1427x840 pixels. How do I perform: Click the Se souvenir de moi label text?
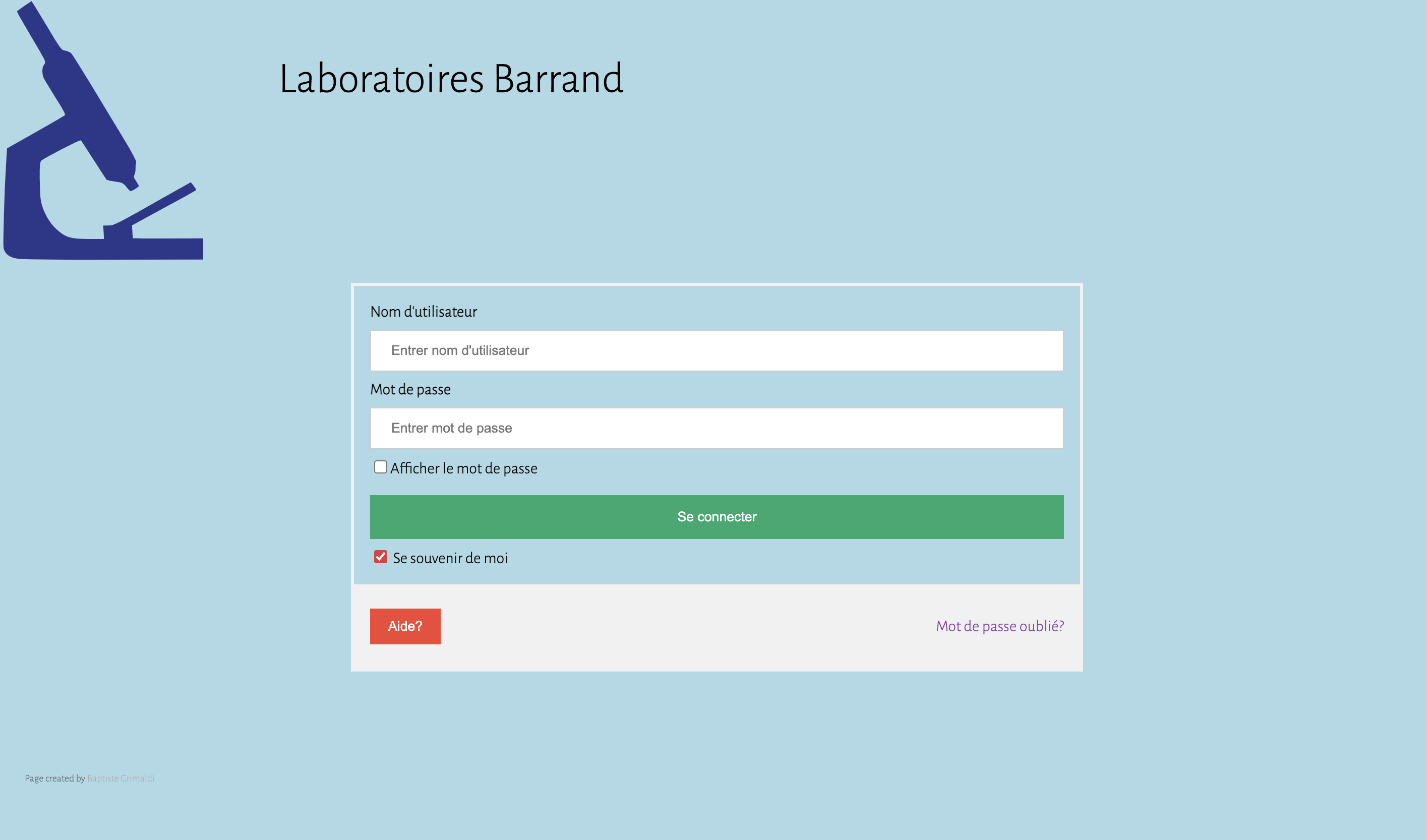click(x=450, y=558)
